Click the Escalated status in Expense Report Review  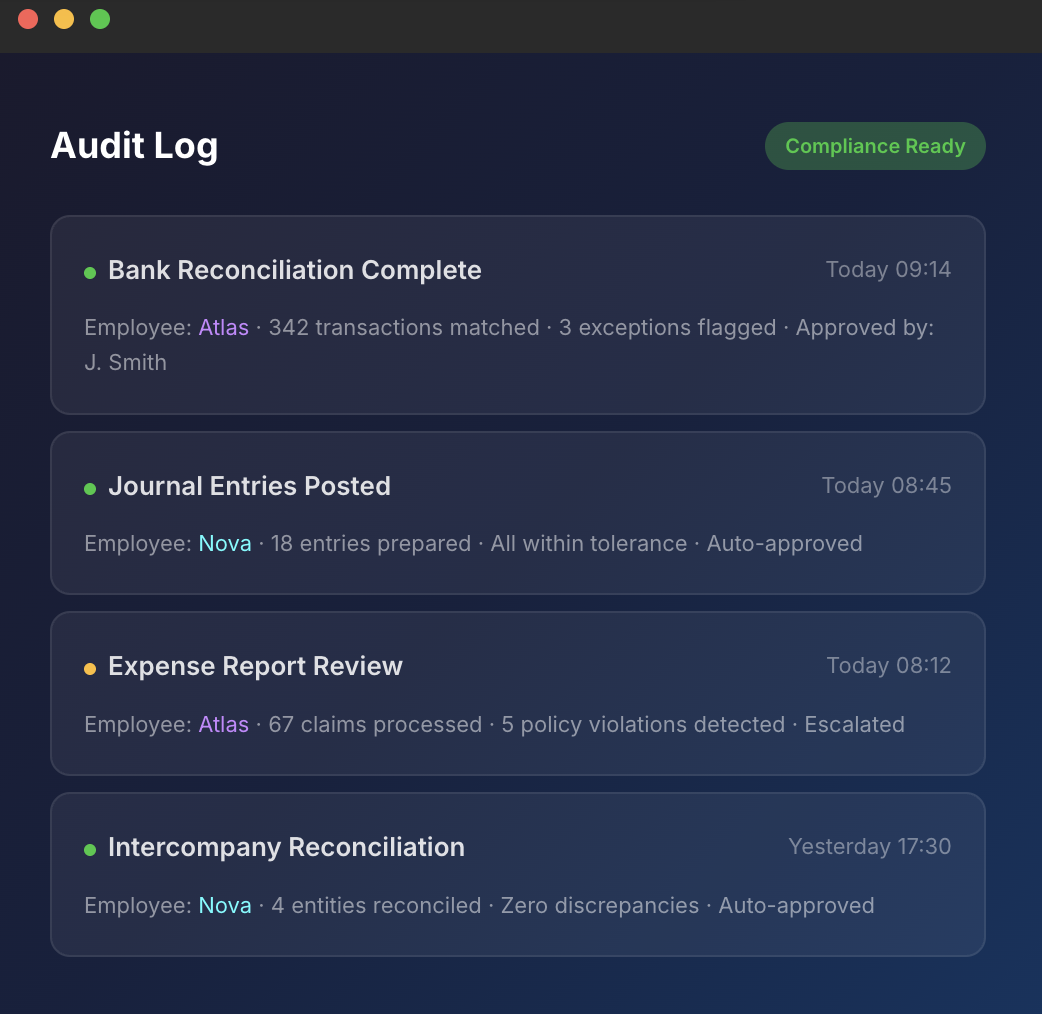pyautogui.click(x=854, y=725)
